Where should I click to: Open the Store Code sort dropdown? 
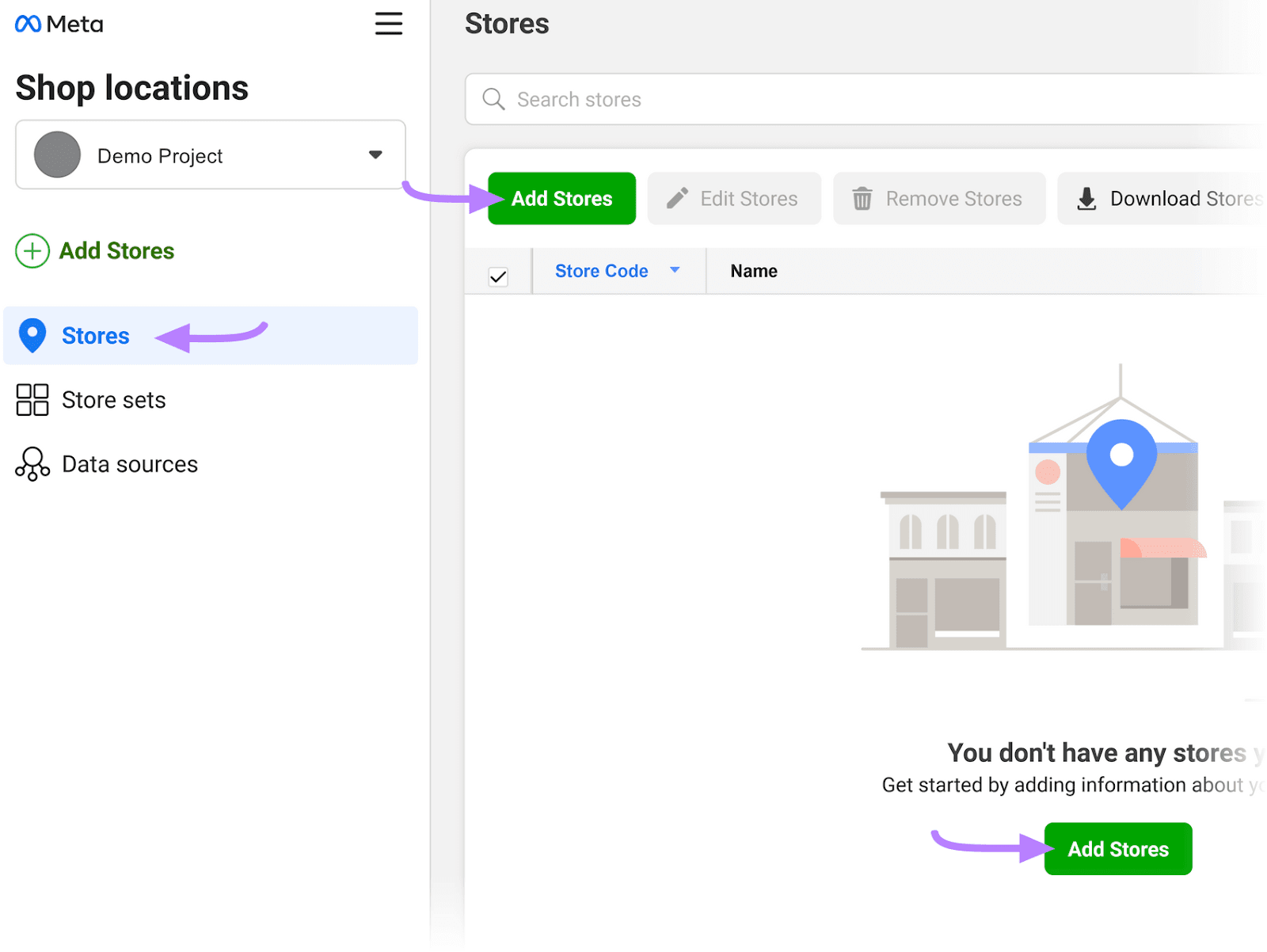675,271
